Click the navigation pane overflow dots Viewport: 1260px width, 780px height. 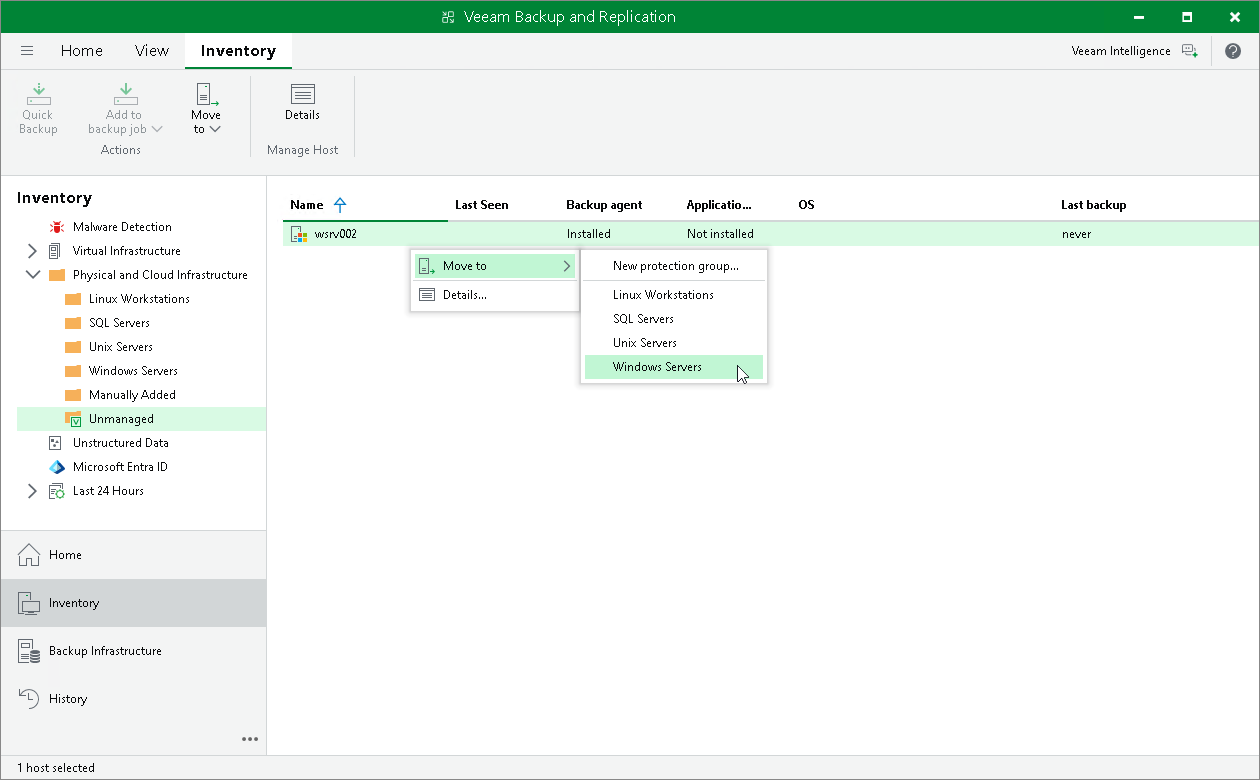point(250,739)
